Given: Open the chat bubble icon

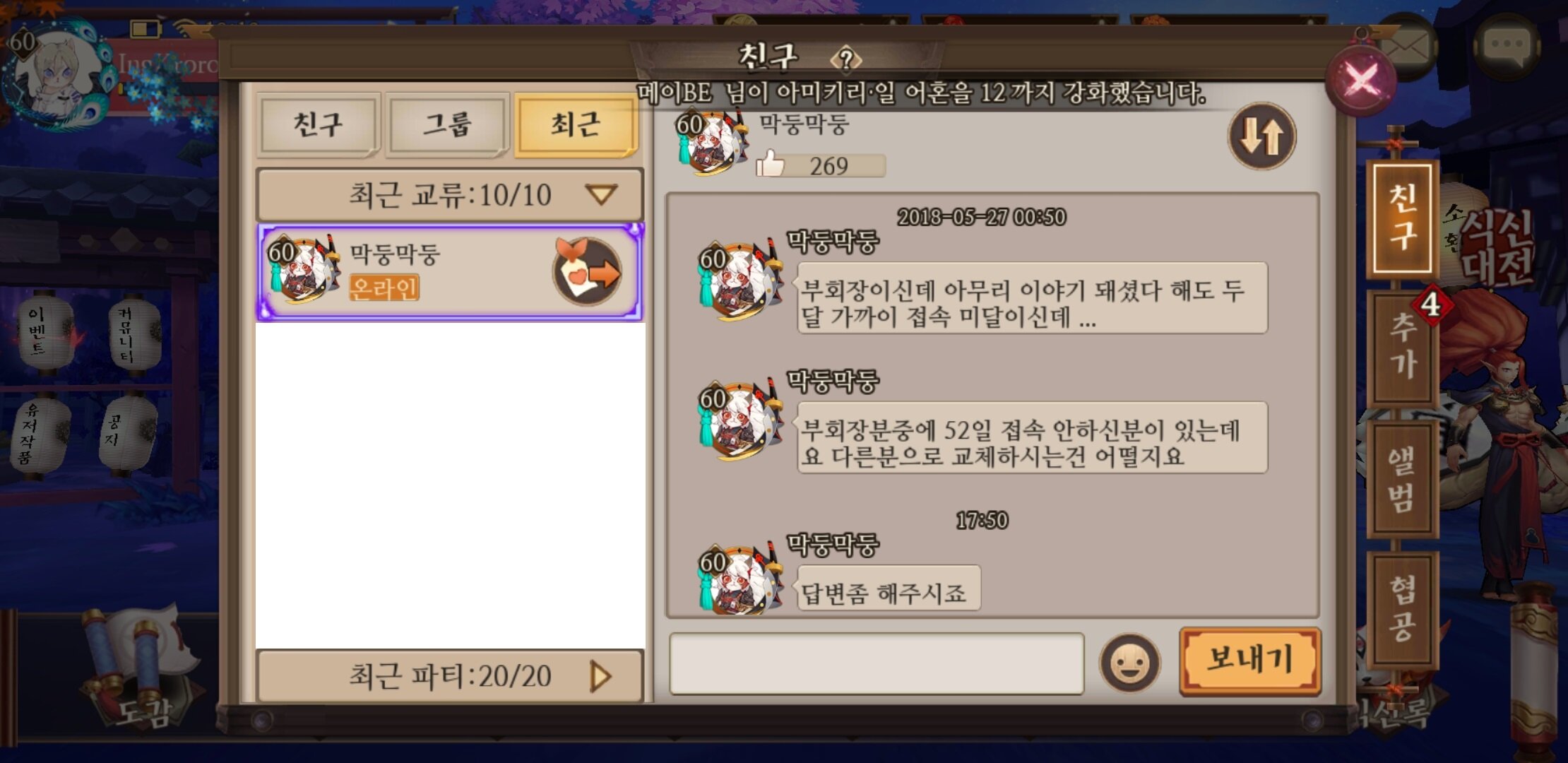Looking at the screenshot, I should point(1507,45).
